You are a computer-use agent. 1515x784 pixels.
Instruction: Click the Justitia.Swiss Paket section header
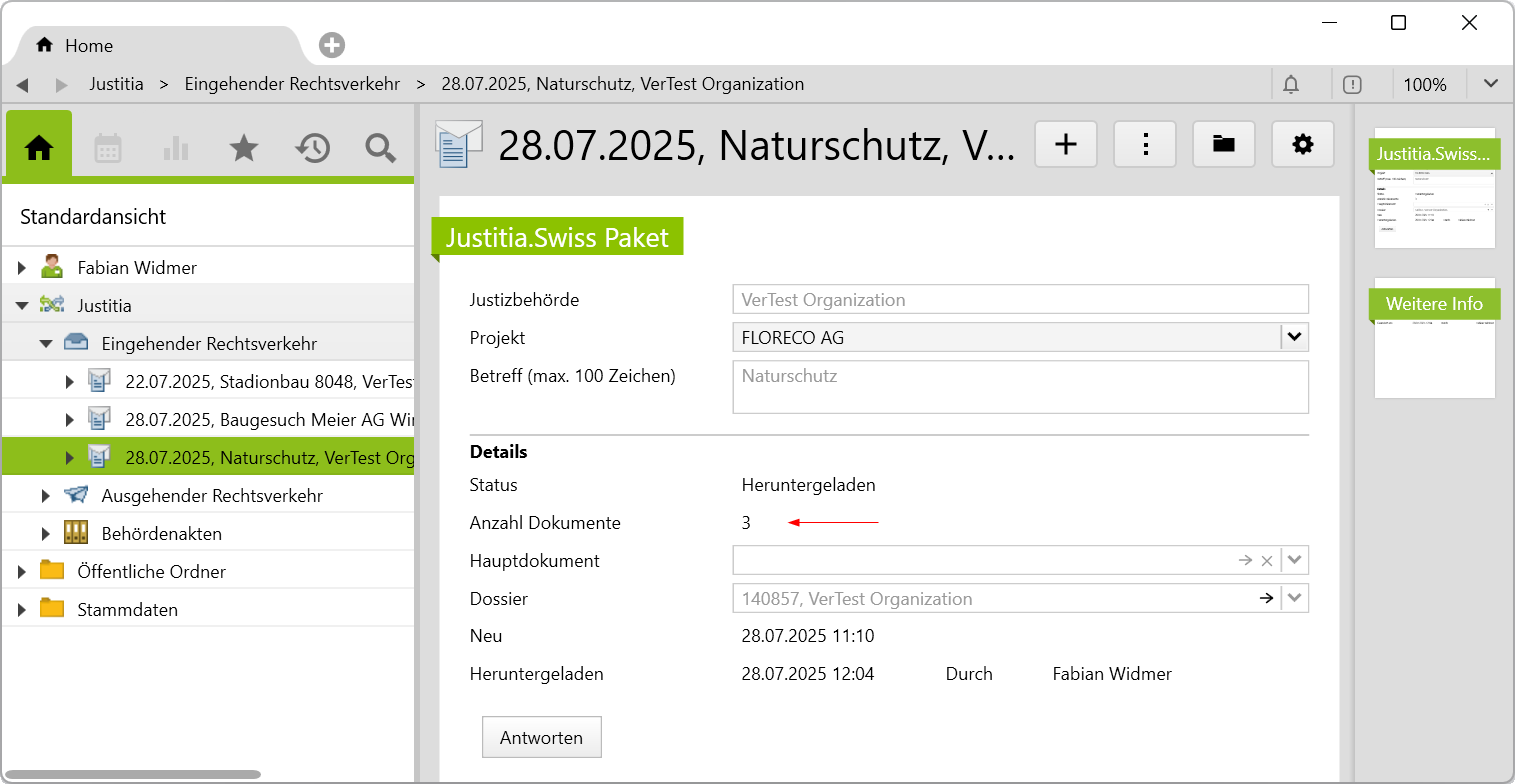[x=557, y=238]
